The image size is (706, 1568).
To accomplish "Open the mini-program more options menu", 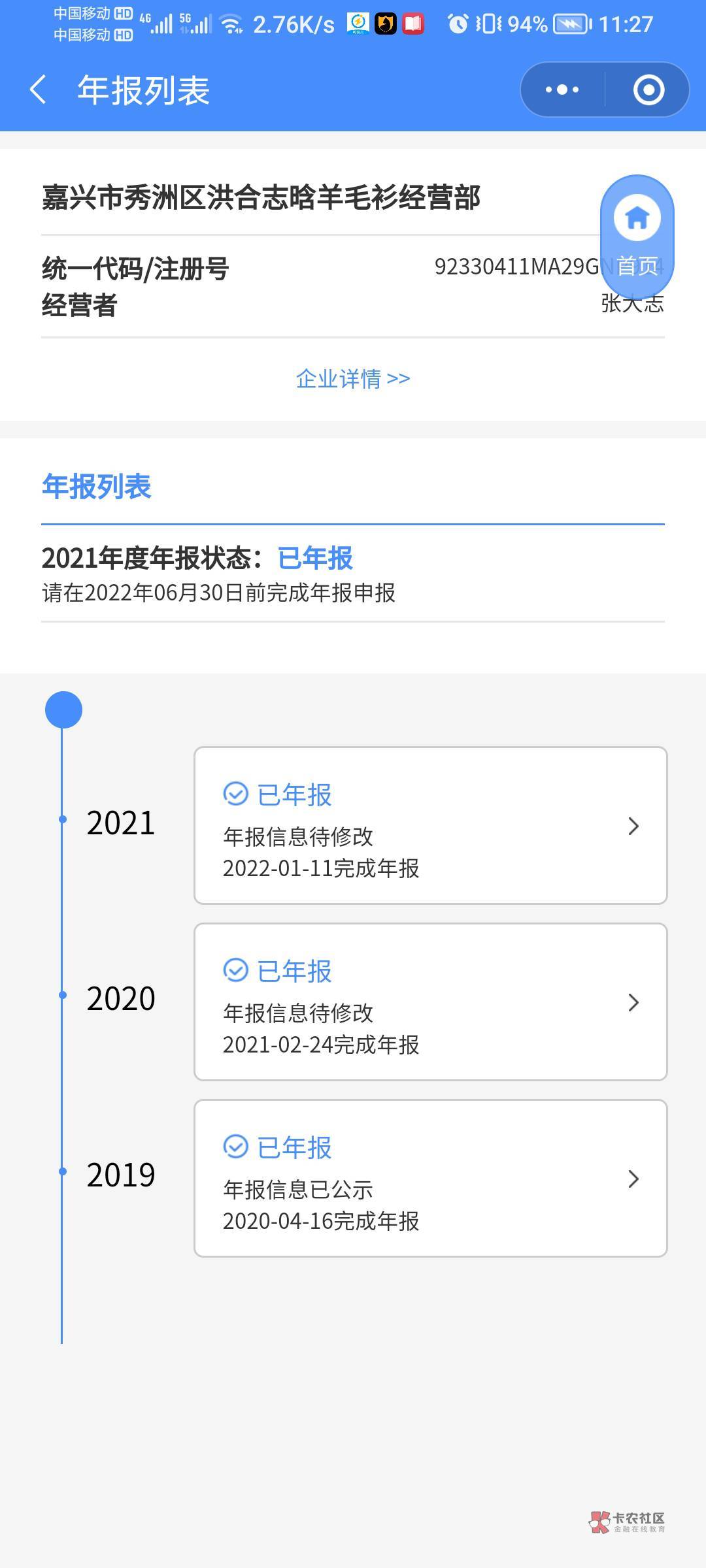I will tap(562, 90).
